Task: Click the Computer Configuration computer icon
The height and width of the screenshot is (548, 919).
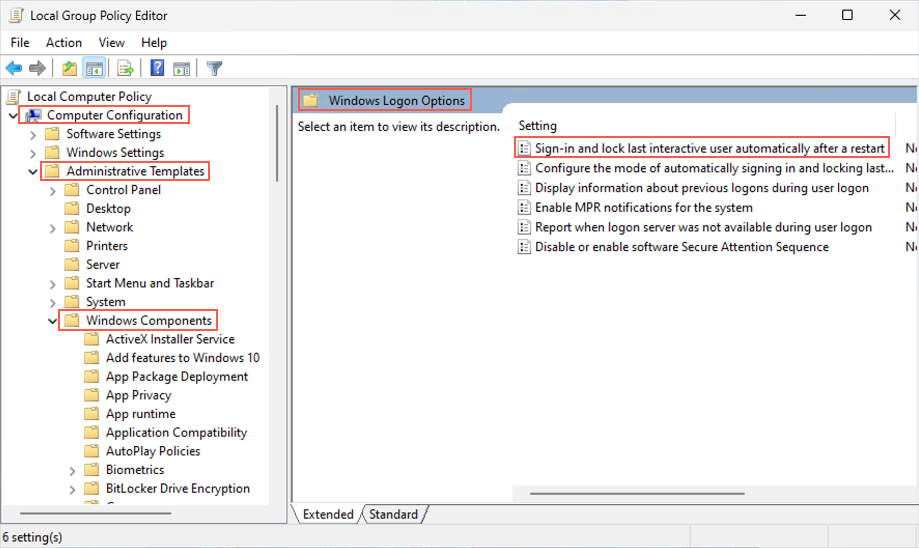Action: coord(33,115)
